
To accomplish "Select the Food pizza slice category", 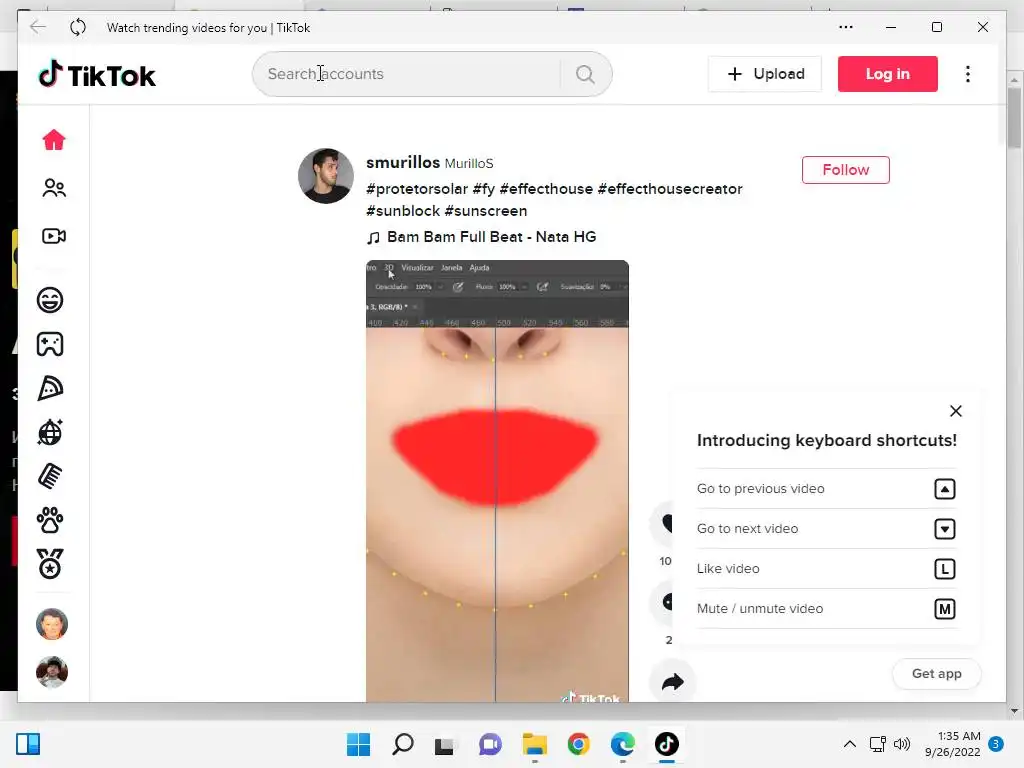I will click(50, 388).
